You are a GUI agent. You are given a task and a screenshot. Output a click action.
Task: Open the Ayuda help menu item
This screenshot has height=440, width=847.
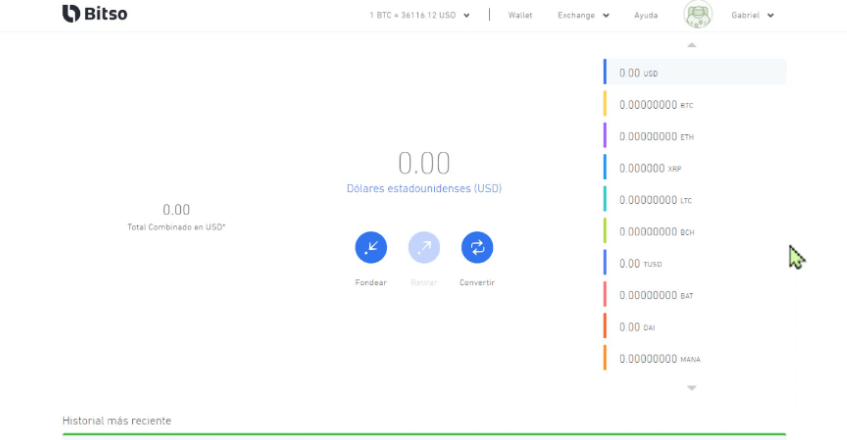coord(646,15)
